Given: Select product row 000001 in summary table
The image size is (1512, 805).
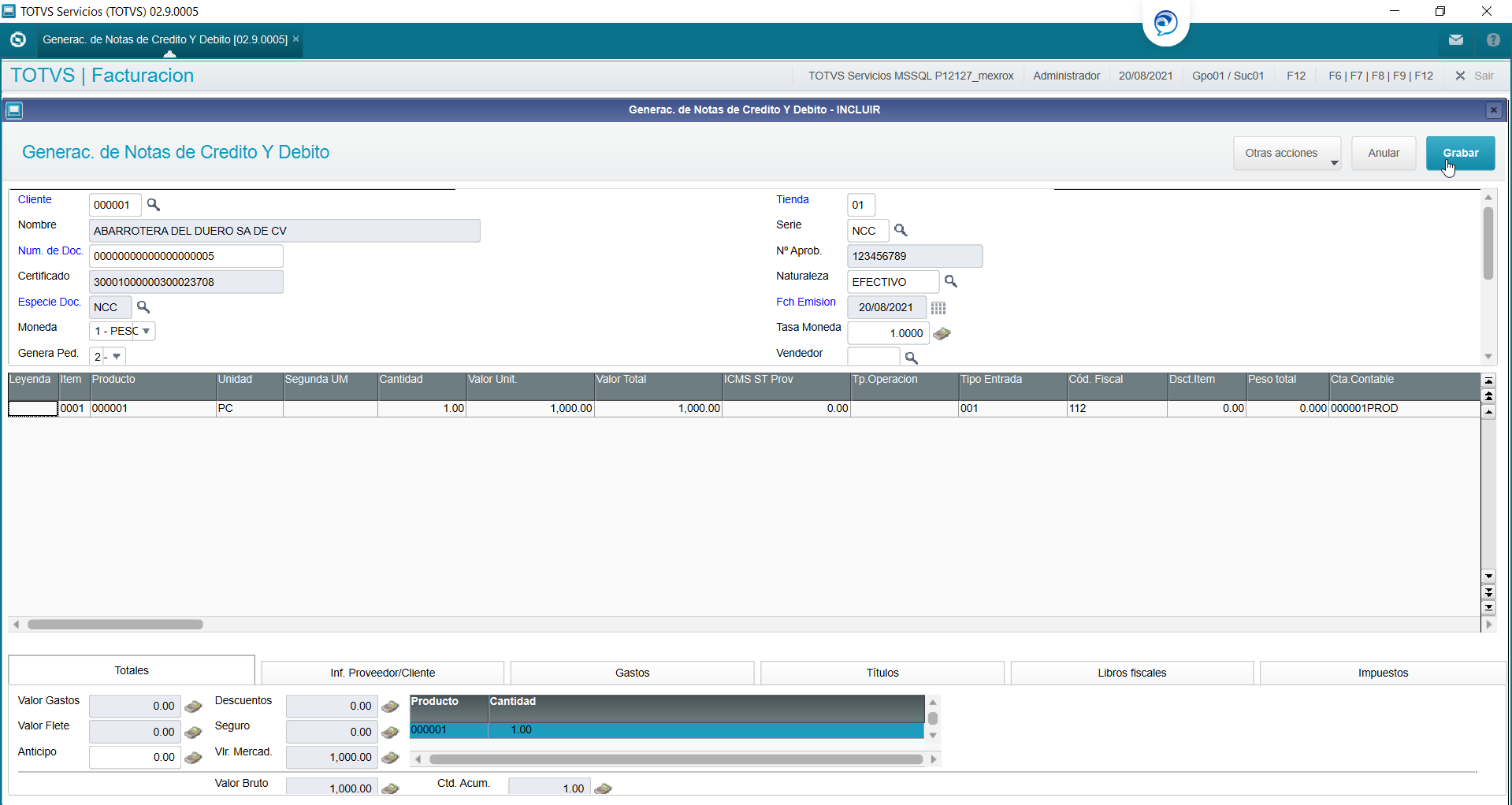Looking at the screenshot, I should click(667, 730).
